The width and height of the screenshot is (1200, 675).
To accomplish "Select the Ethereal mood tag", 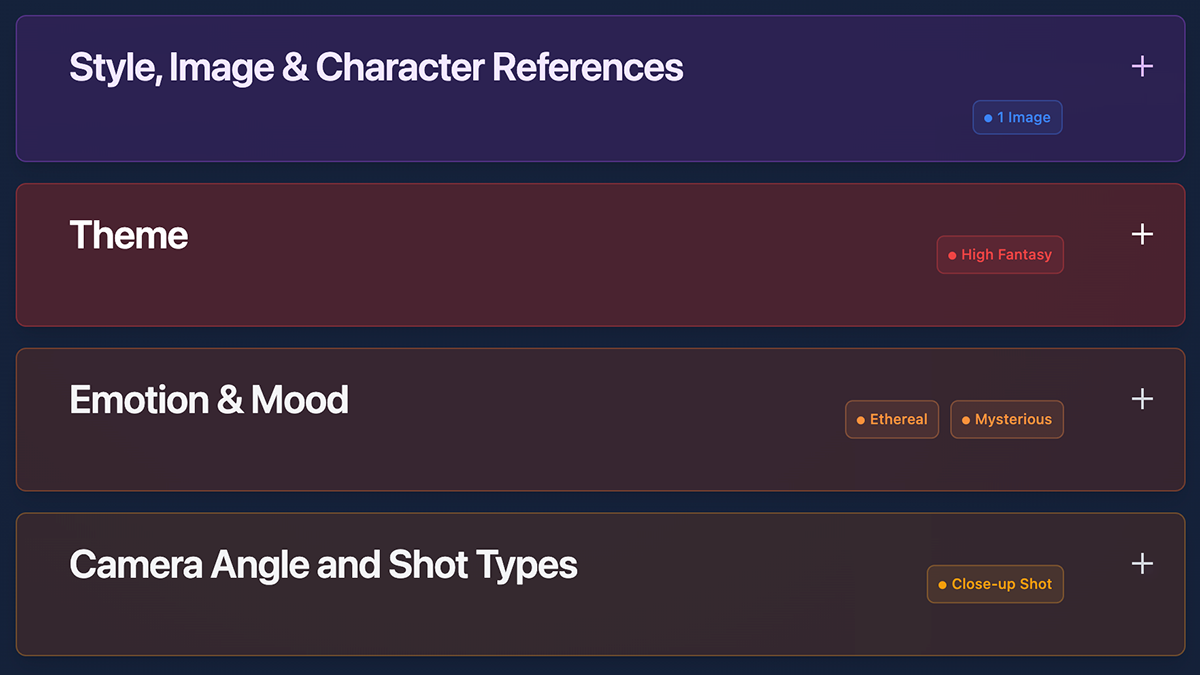I will (892, 420).
